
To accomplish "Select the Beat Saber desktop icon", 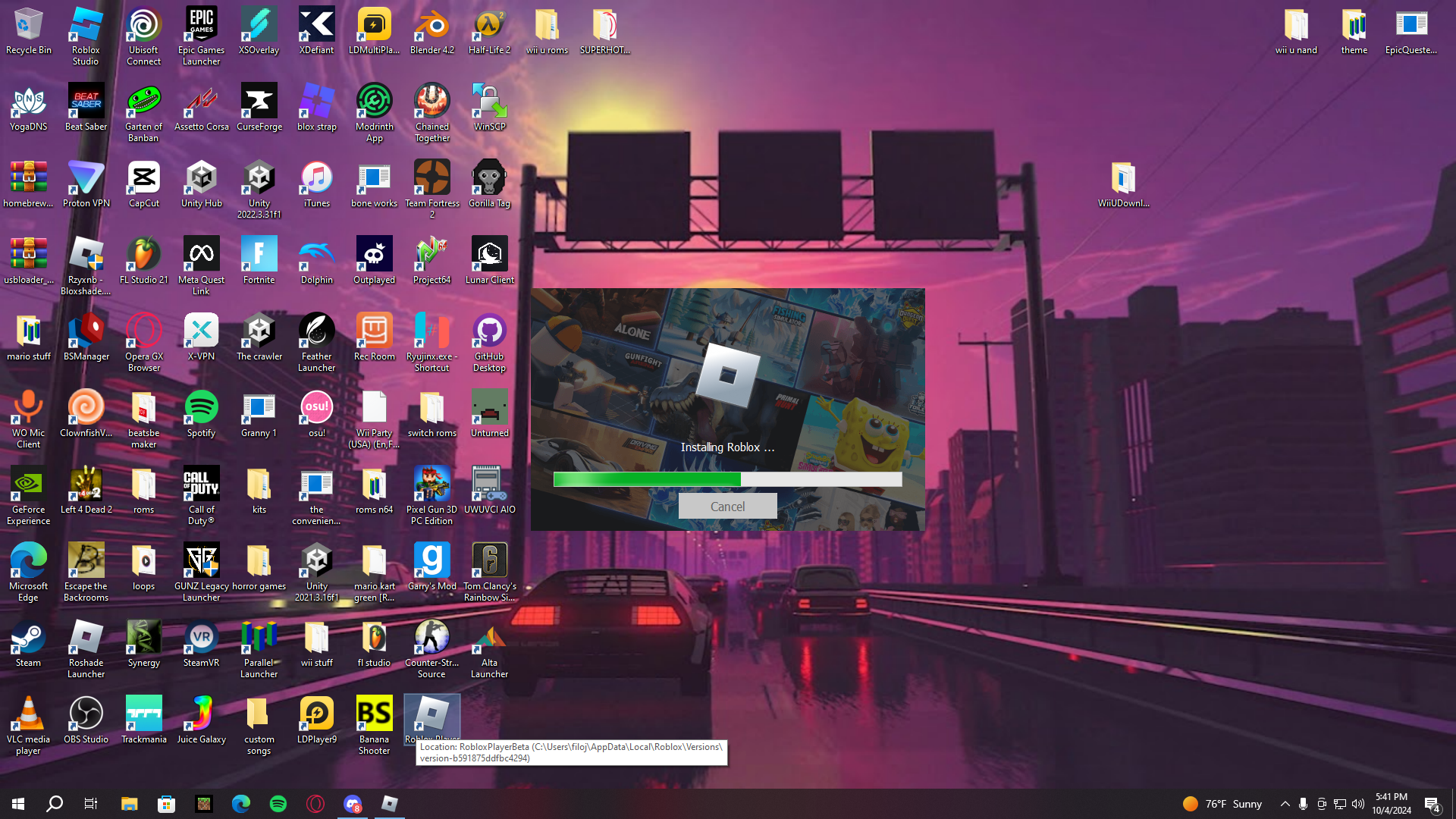I will [86, 108].
